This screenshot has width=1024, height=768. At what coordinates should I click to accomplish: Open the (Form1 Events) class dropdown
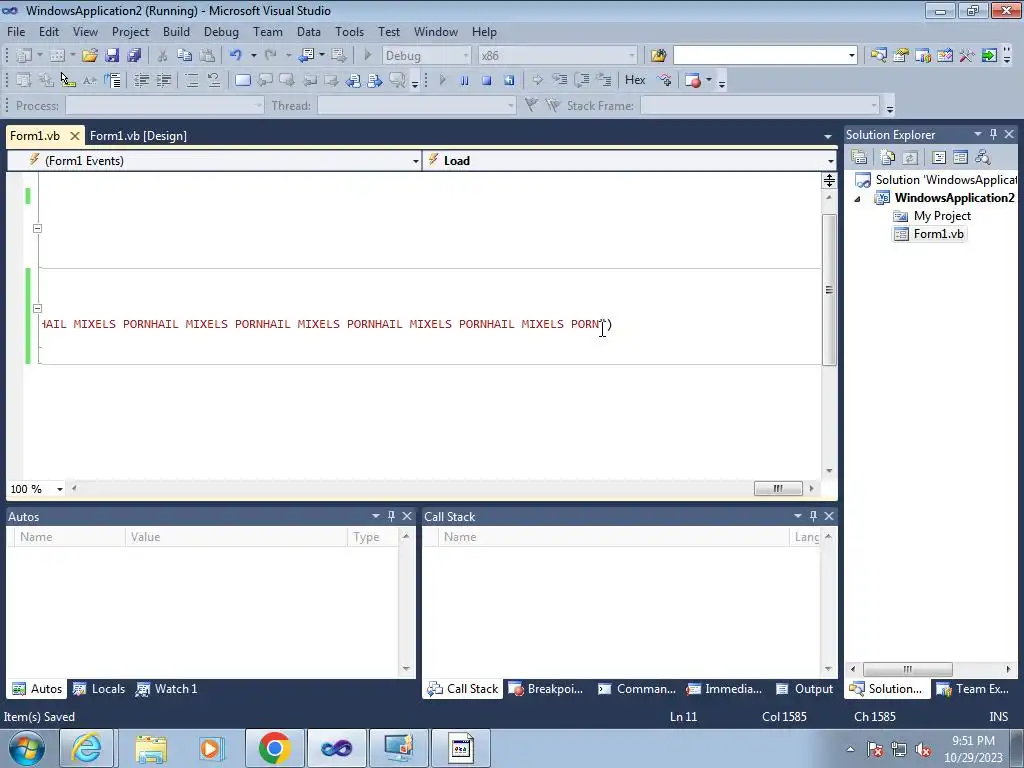415,161
